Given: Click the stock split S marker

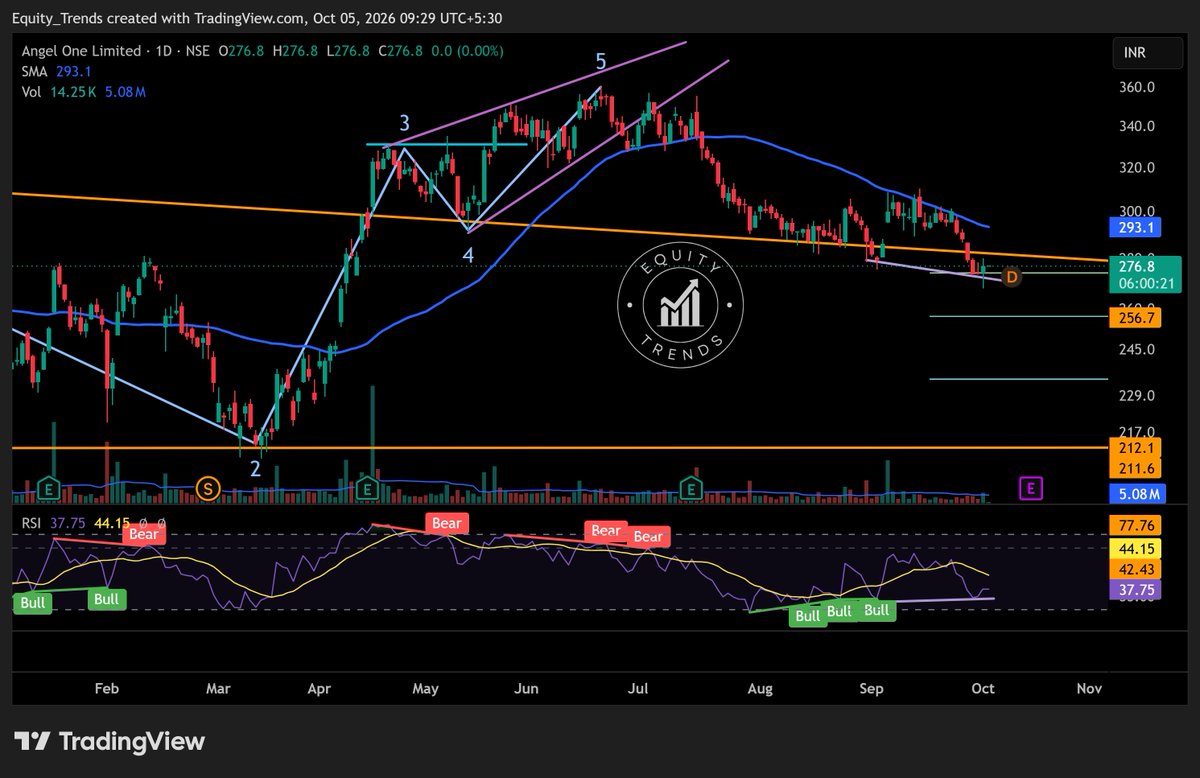Looking at the screenshot, I should coord(208,488).
